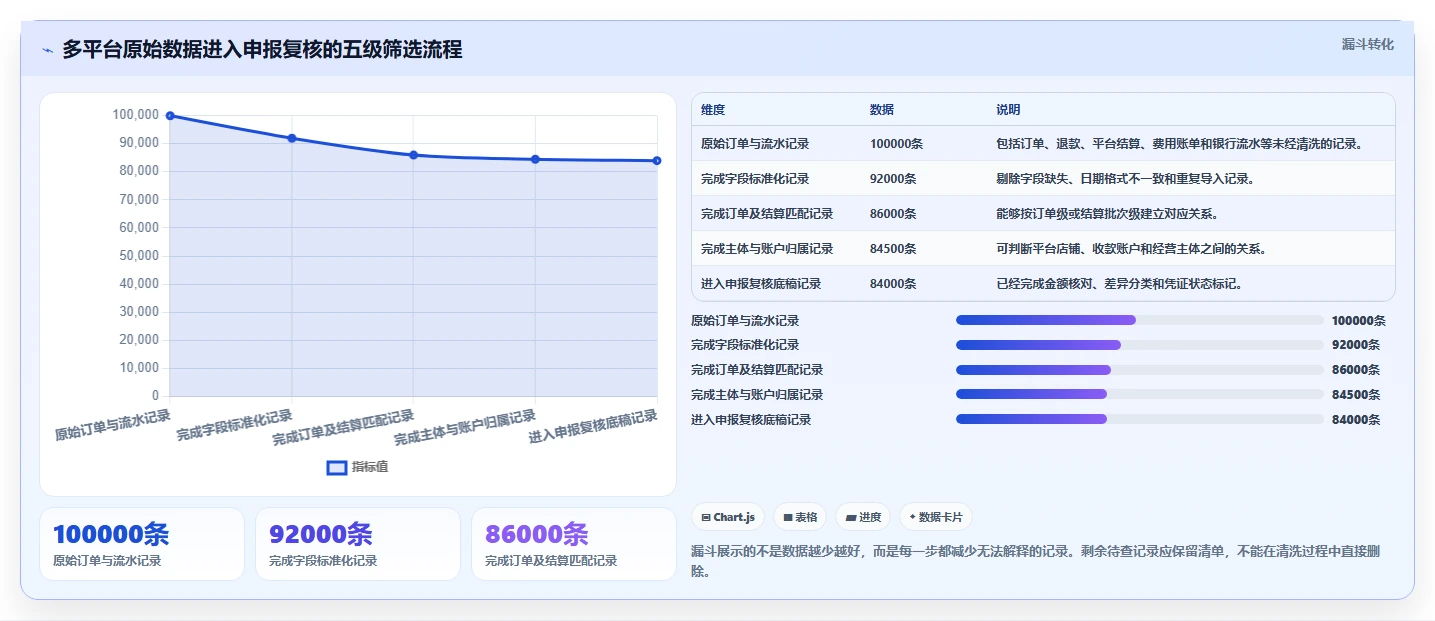The width and height of the screenshot is (1435, 621).
Task: Click chart point for 进入申报复核底稿记录
Action: (657, 161)
